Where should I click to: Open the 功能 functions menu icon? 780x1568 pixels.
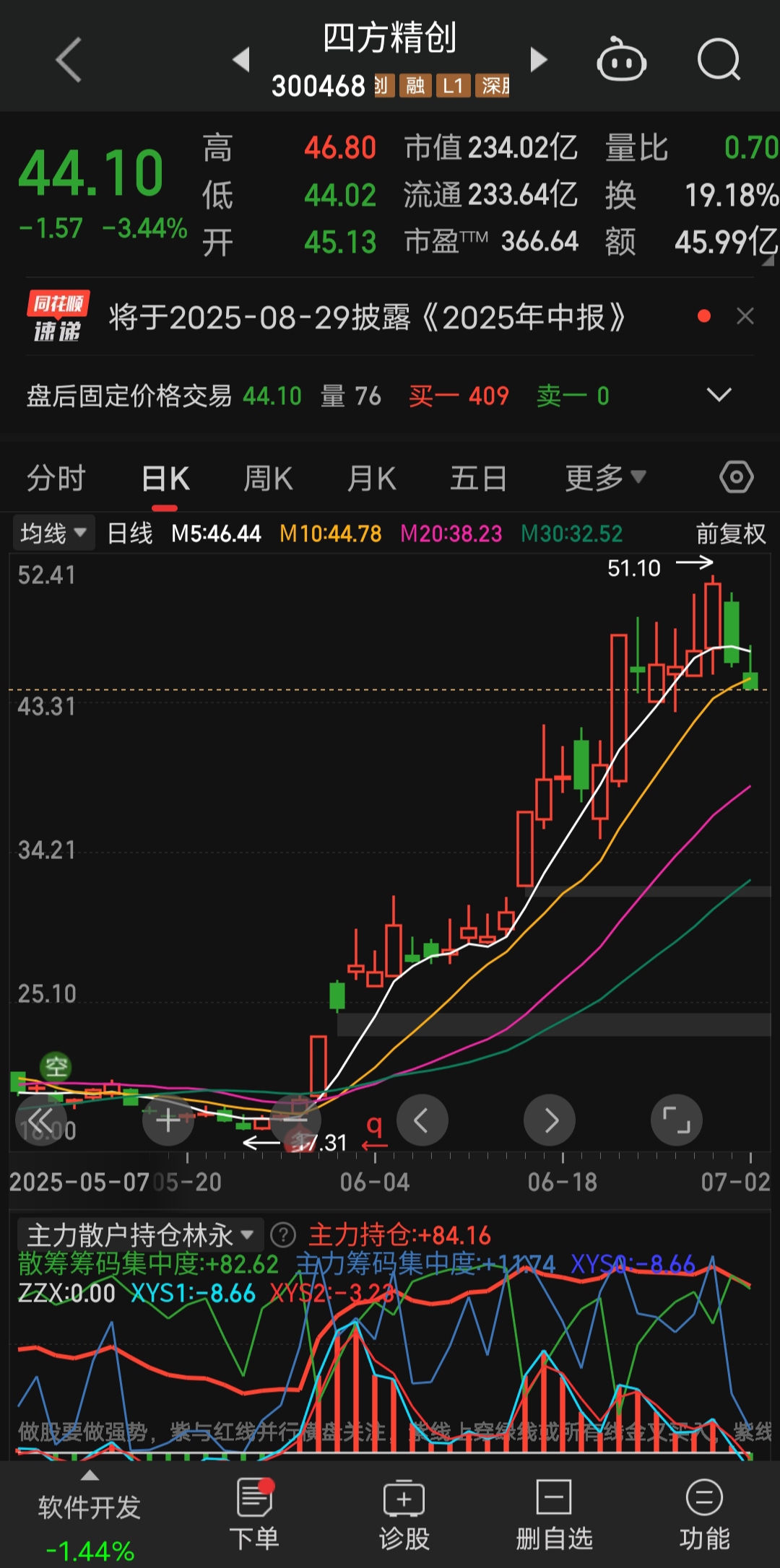pos(704,1515)
